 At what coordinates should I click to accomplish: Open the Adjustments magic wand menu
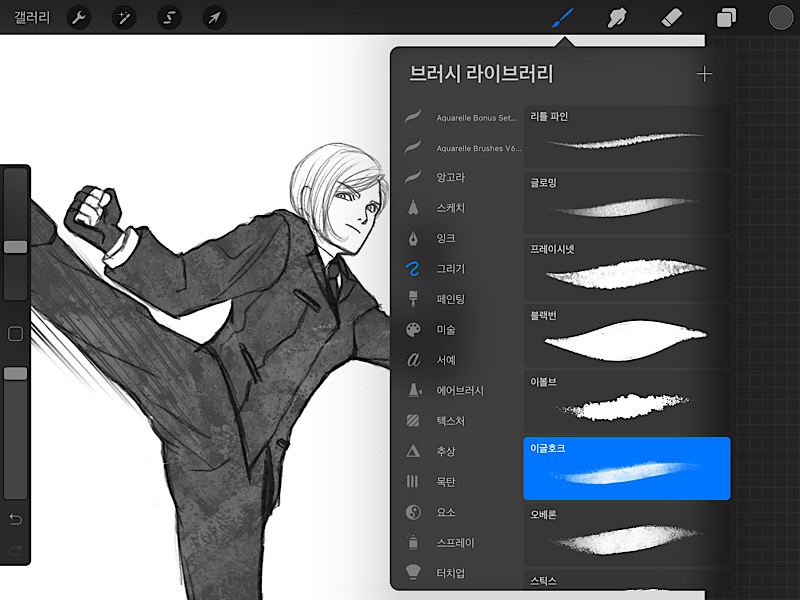point(123,18)
